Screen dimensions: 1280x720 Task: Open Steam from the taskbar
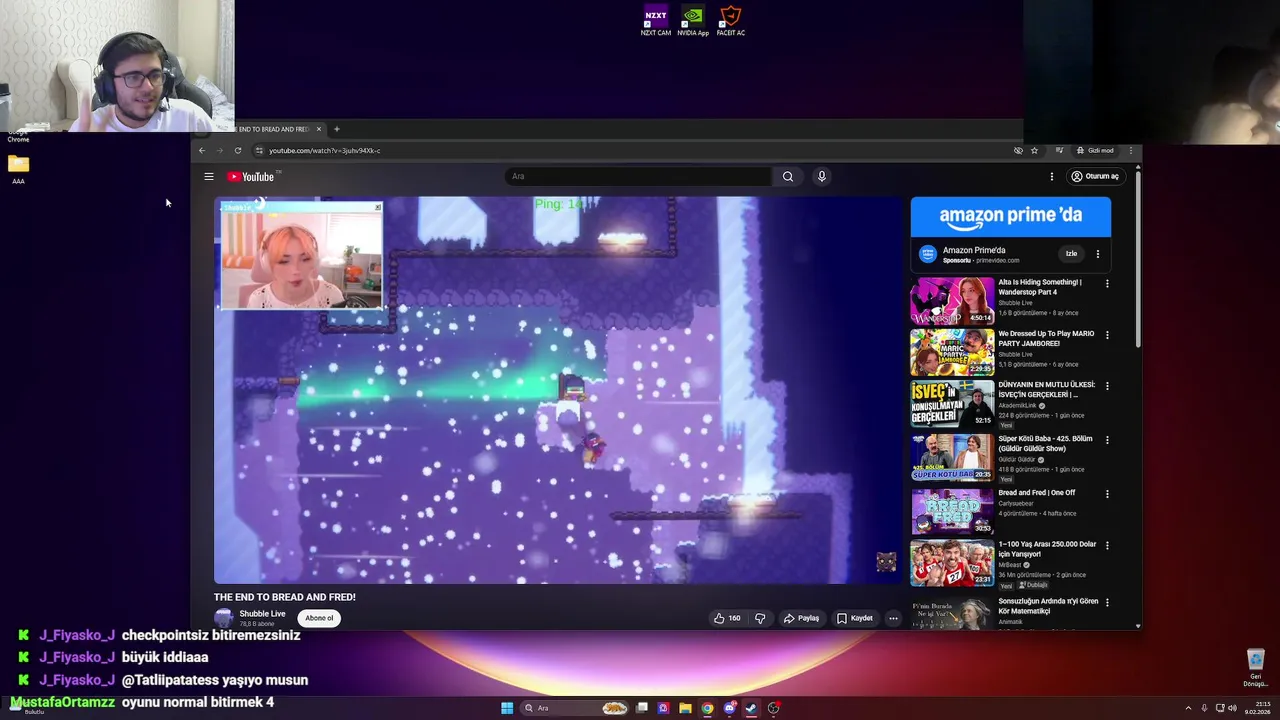[751, 708]
